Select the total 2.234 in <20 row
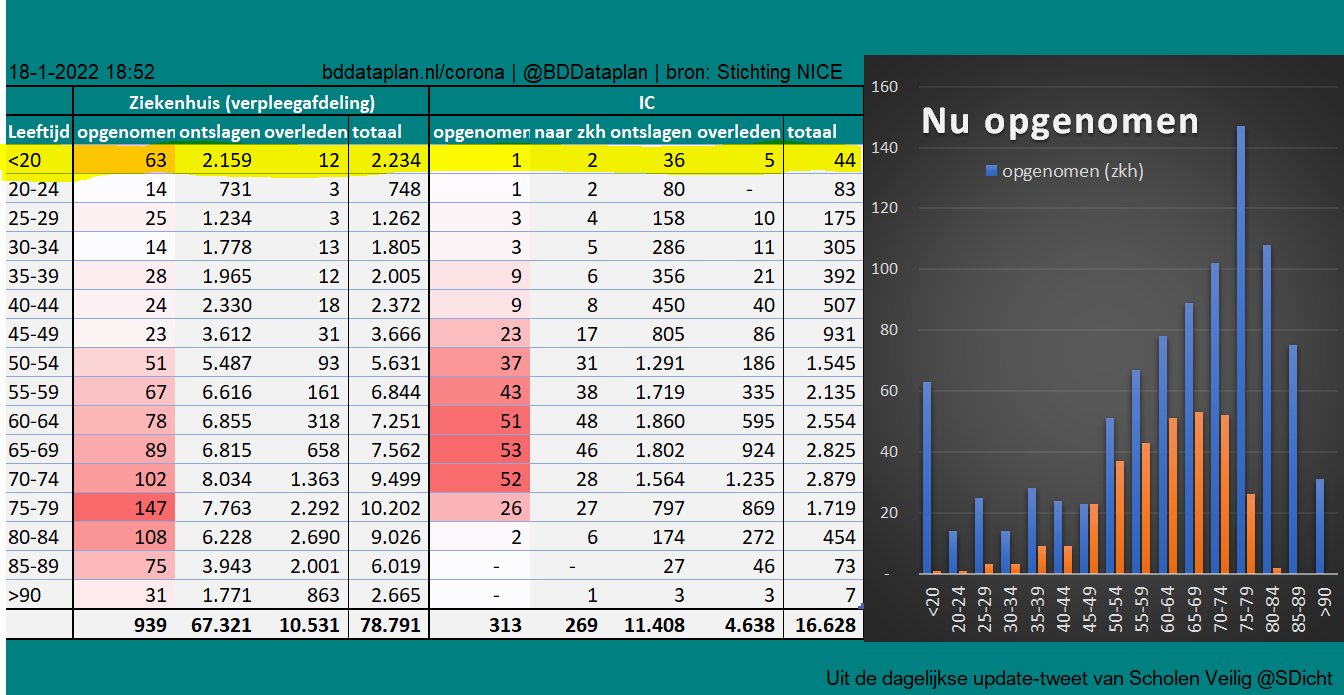Image resolution: width=1344 pixels, height=695 pixels. 398,160
